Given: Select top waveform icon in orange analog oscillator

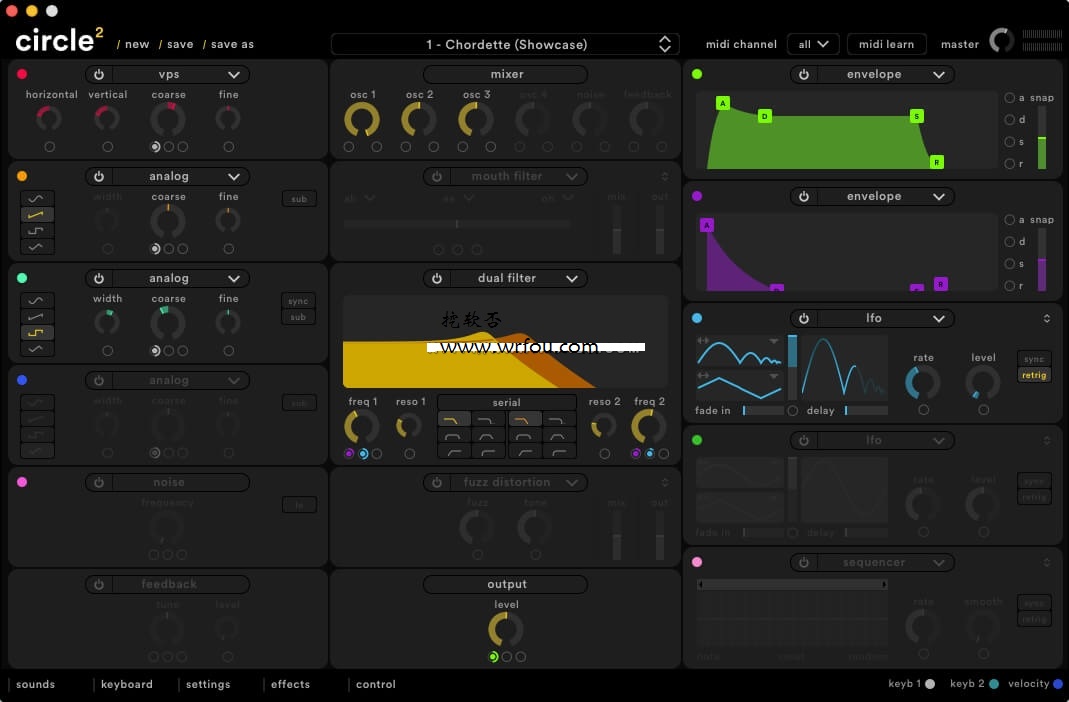Looking at the screenshot, I should point(37,198).
